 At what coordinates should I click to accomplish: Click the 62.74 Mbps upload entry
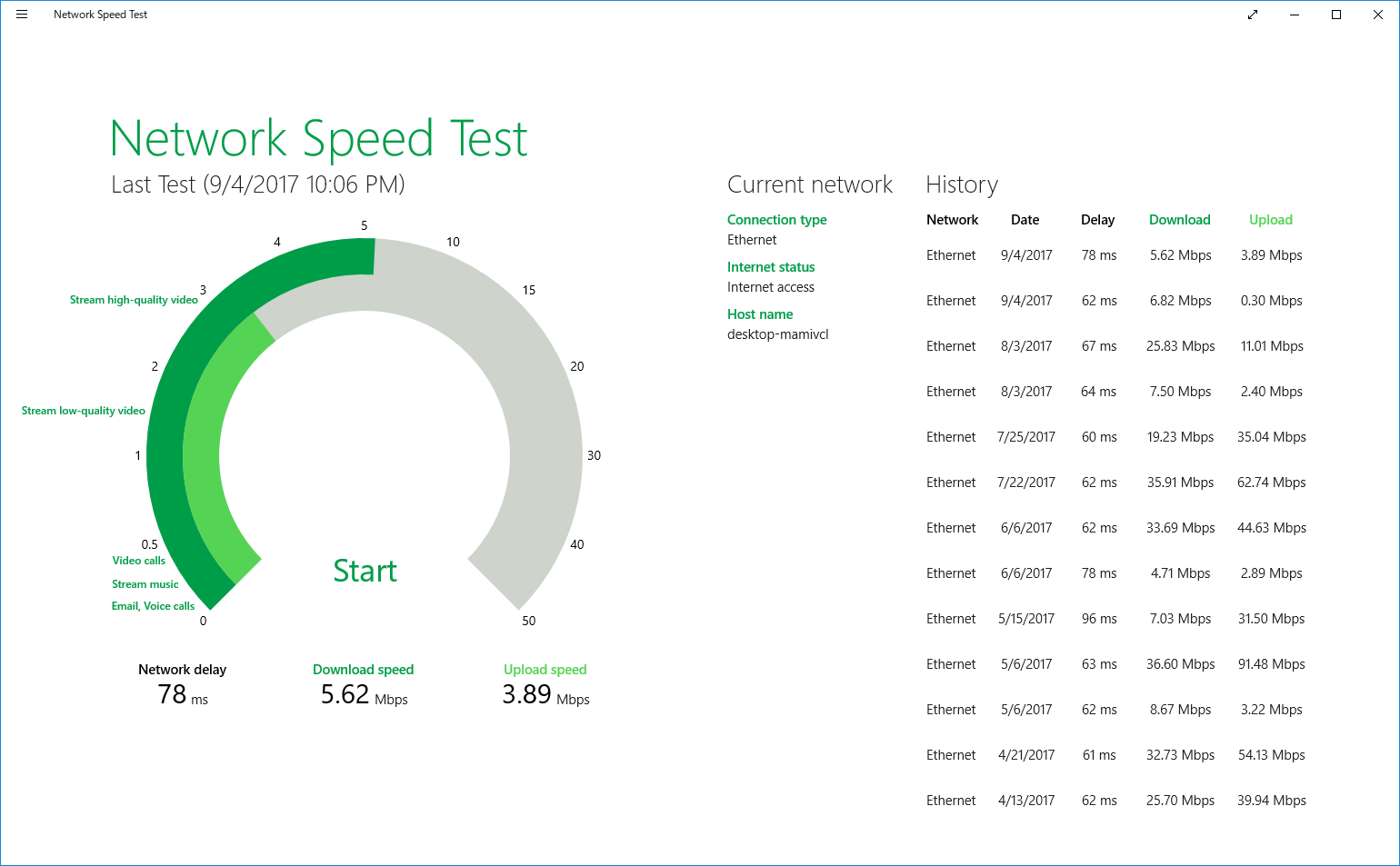pyautogui.click(x=1272, y=483)
